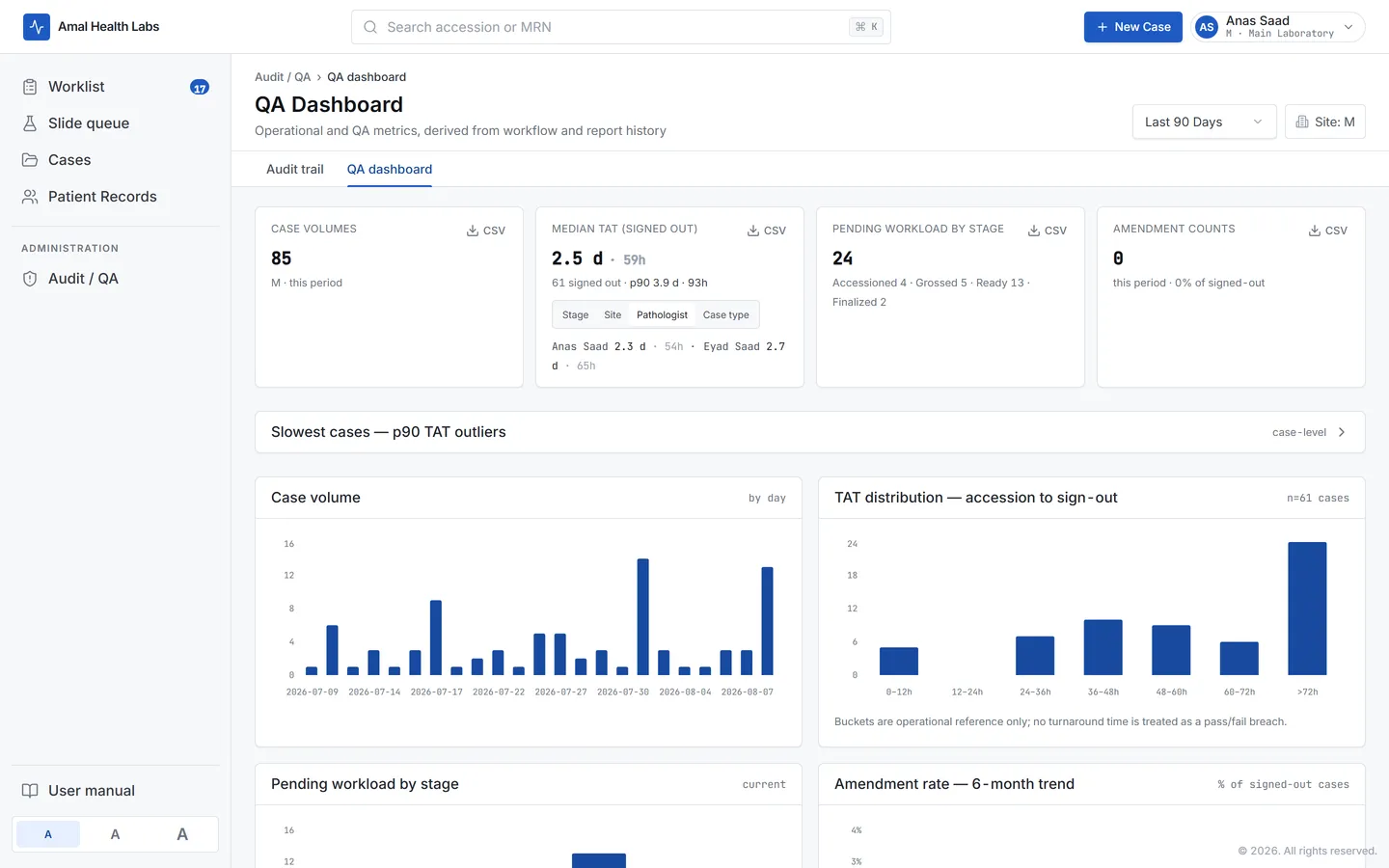Click the 85 case volumes value

click(282, 258)
